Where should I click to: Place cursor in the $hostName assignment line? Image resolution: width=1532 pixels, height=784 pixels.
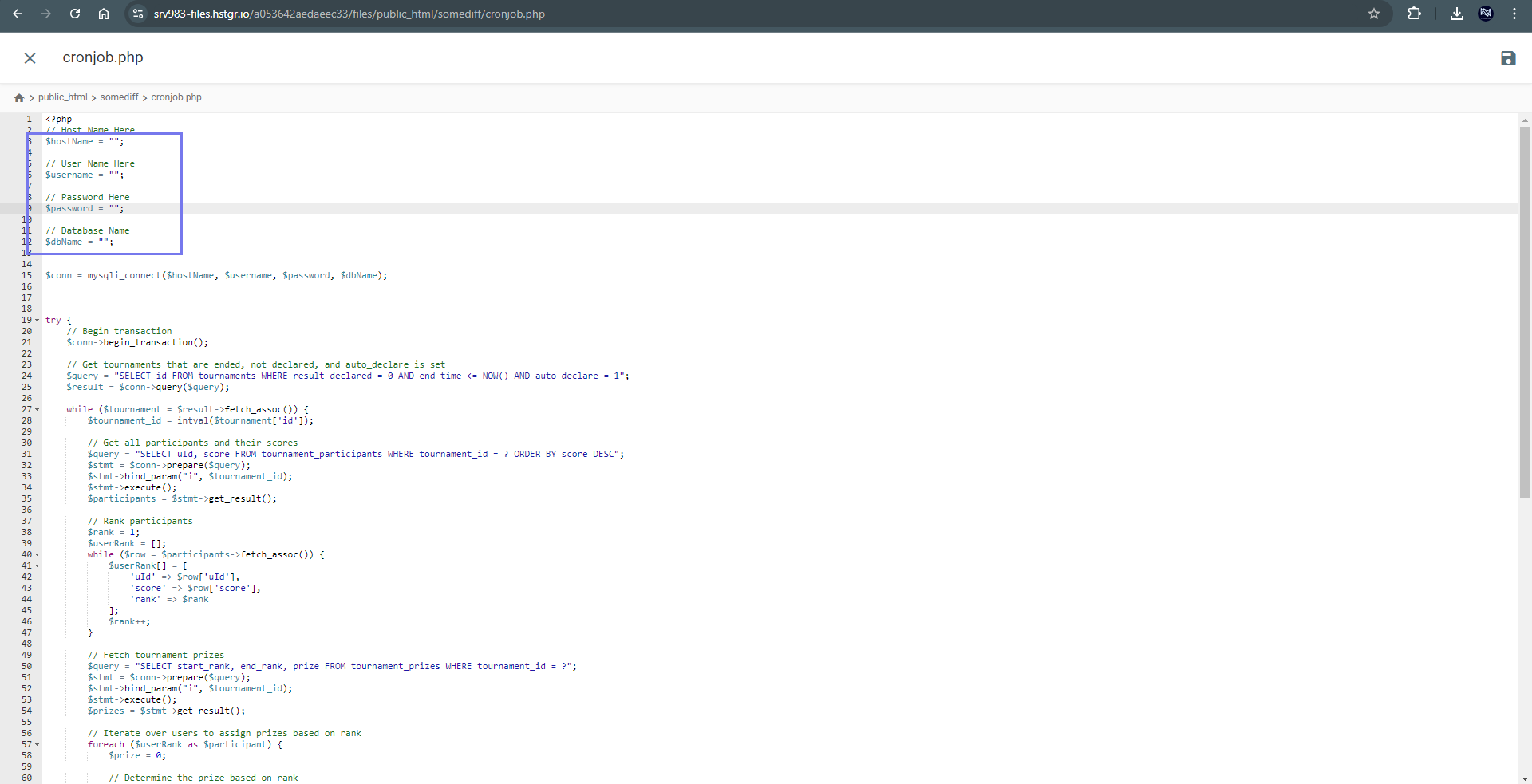tap(85, 142)
